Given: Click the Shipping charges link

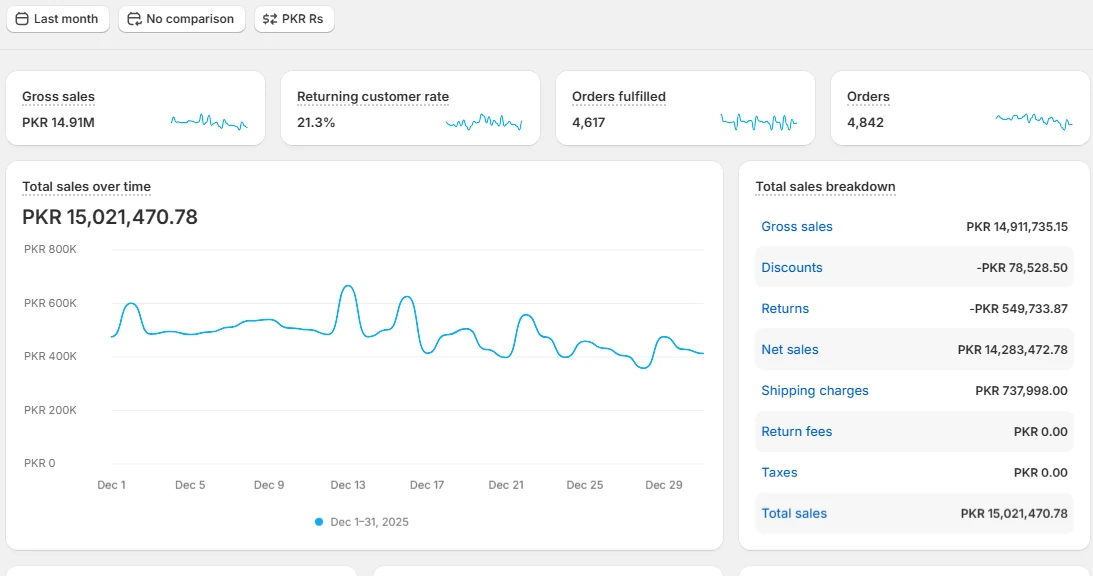Looking at the screenshot, I should (x=815, y=391).
